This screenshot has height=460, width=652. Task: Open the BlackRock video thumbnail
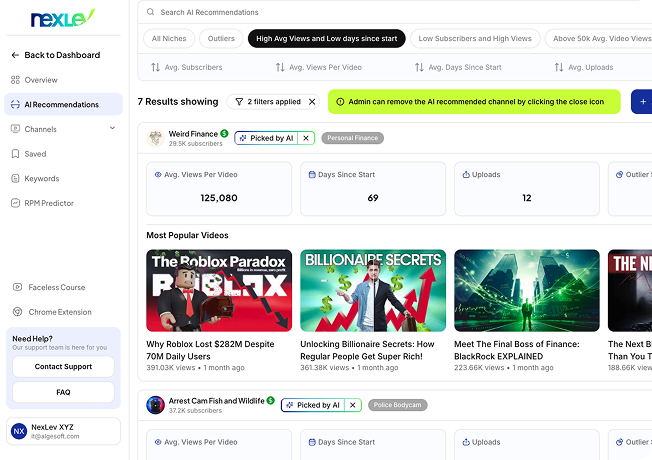(x=527, y=291)
